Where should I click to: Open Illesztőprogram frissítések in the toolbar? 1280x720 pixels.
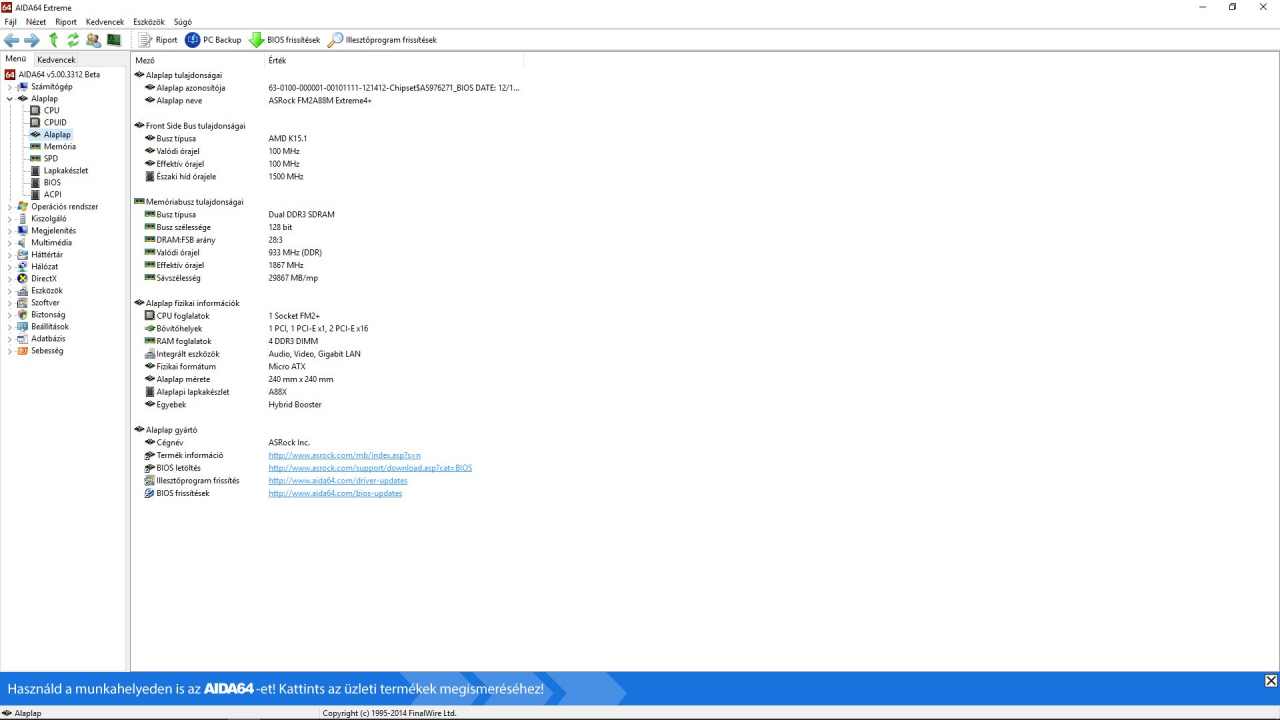[383, 40]
